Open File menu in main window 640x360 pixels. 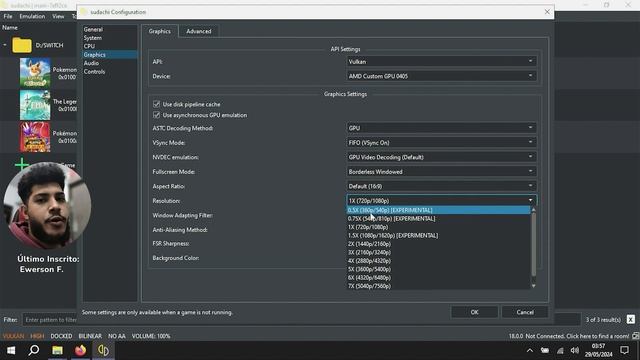point(8,16)
